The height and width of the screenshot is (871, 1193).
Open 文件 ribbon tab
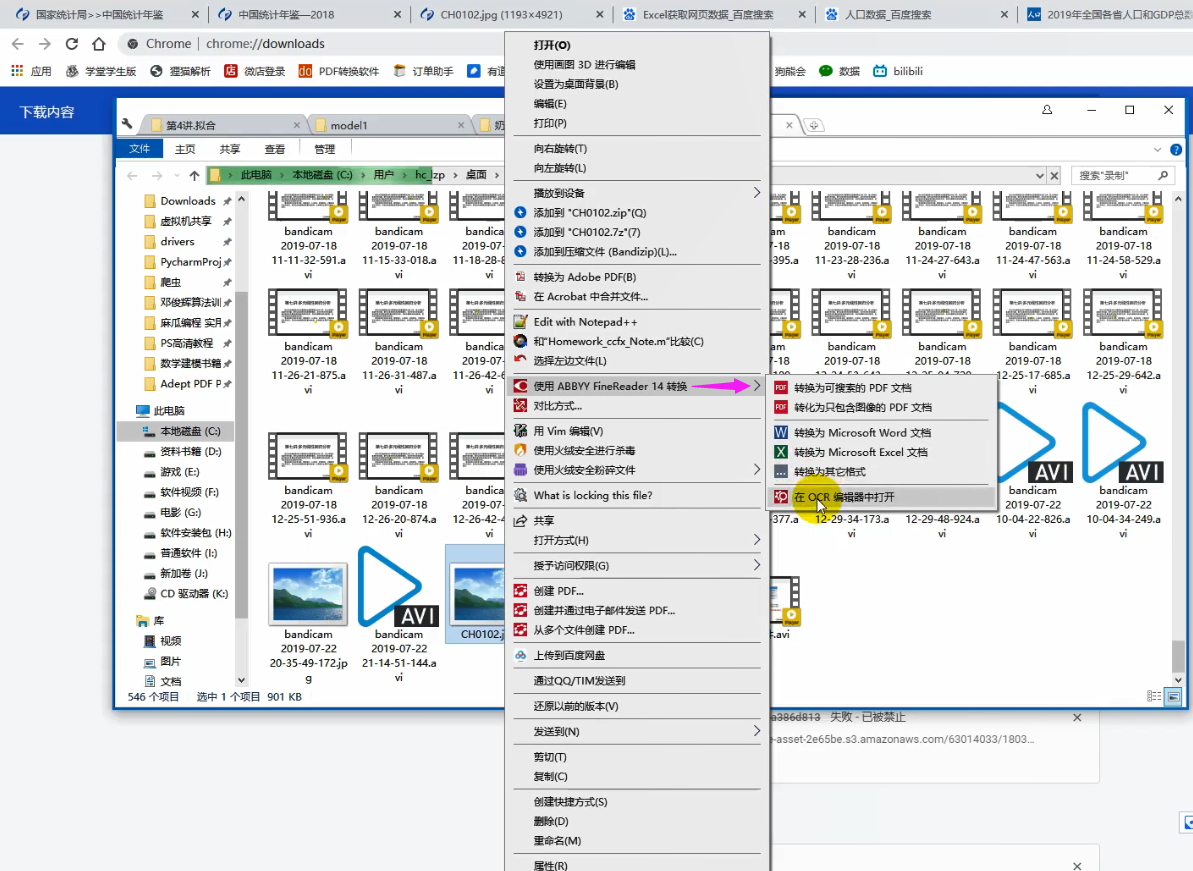pos(139,149)
